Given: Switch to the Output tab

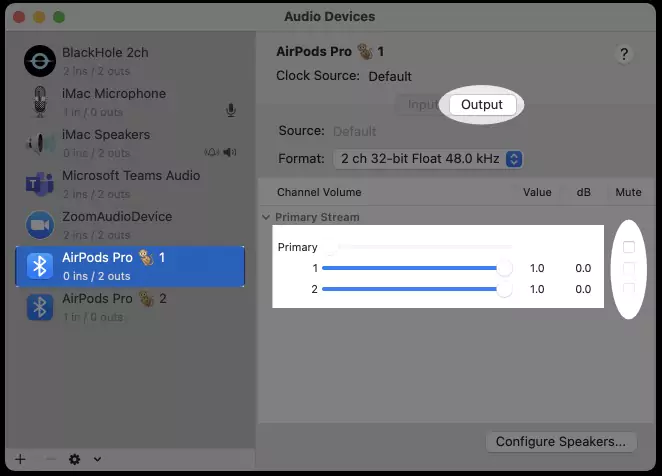Looking at the screenshot, I should tap(482, 104).
